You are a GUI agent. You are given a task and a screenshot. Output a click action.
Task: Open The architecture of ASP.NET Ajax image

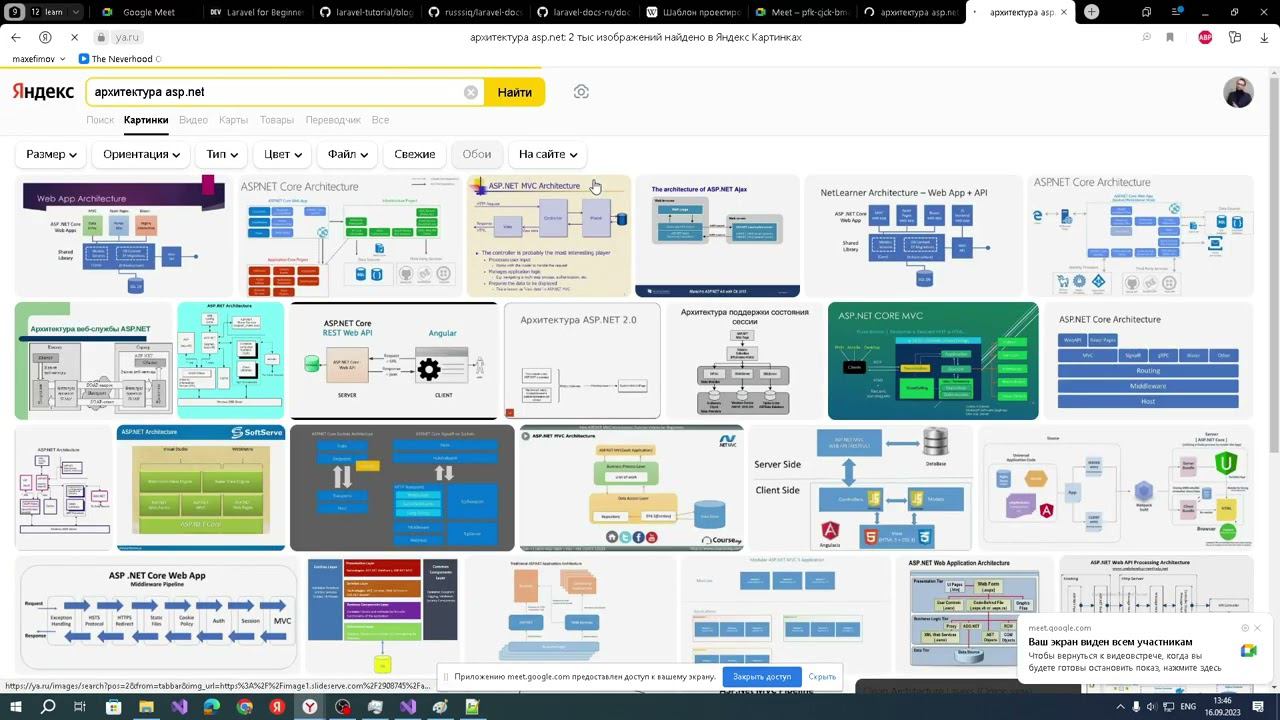(718, 237)
